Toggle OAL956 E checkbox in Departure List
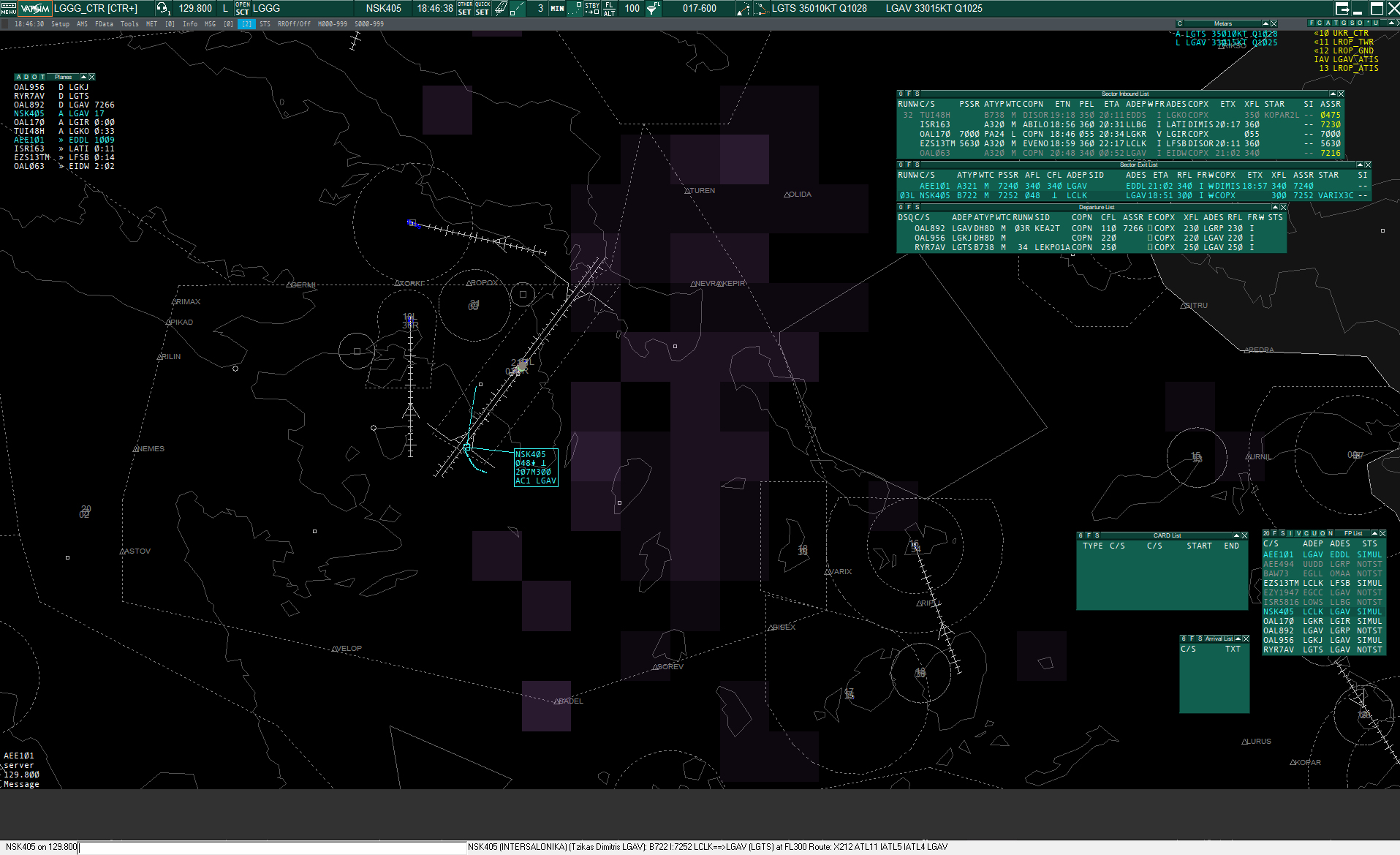Viewport: 1400px width, 855px height. click(1150, 238)
